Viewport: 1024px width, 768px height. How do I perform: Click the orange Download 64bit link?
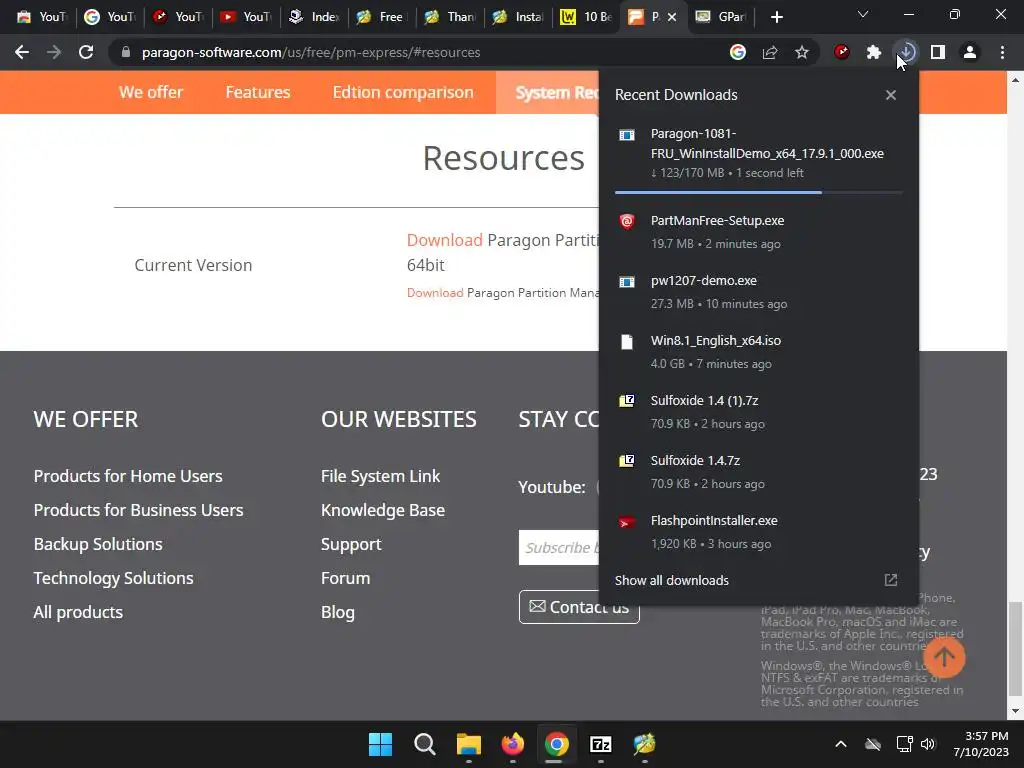point(444,240)
